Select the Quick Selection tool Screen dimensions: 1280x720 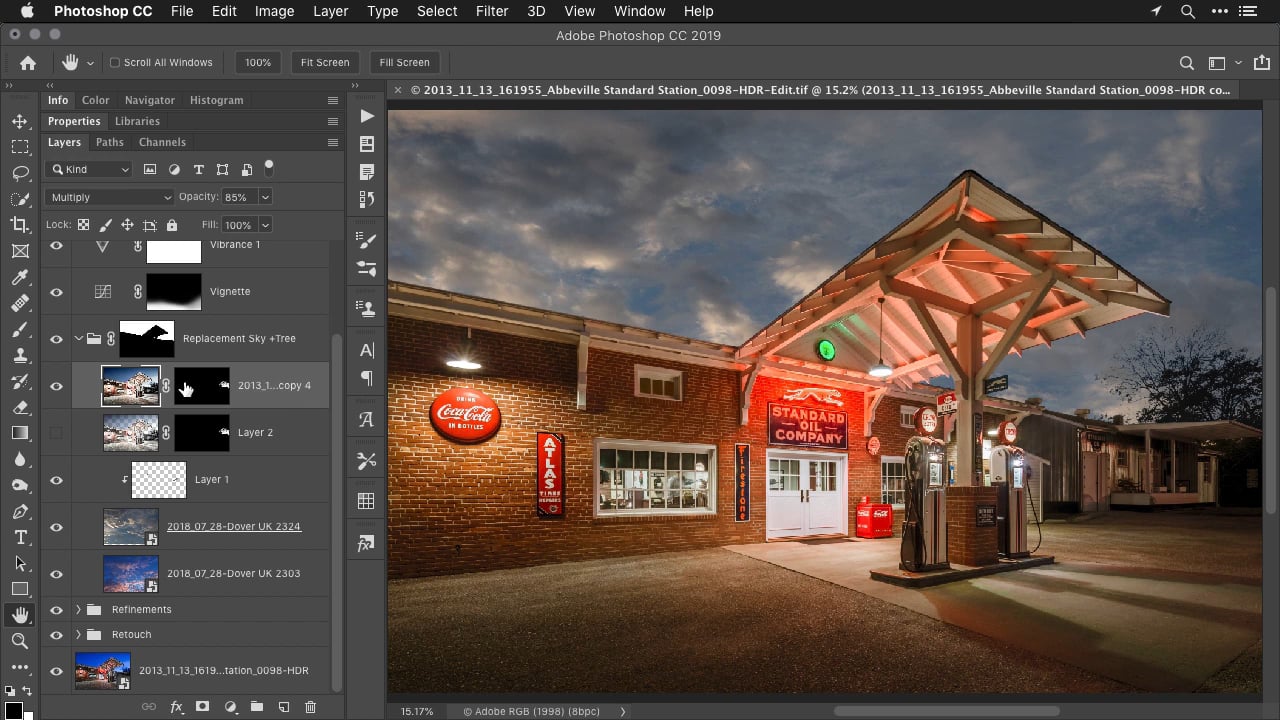20,199
